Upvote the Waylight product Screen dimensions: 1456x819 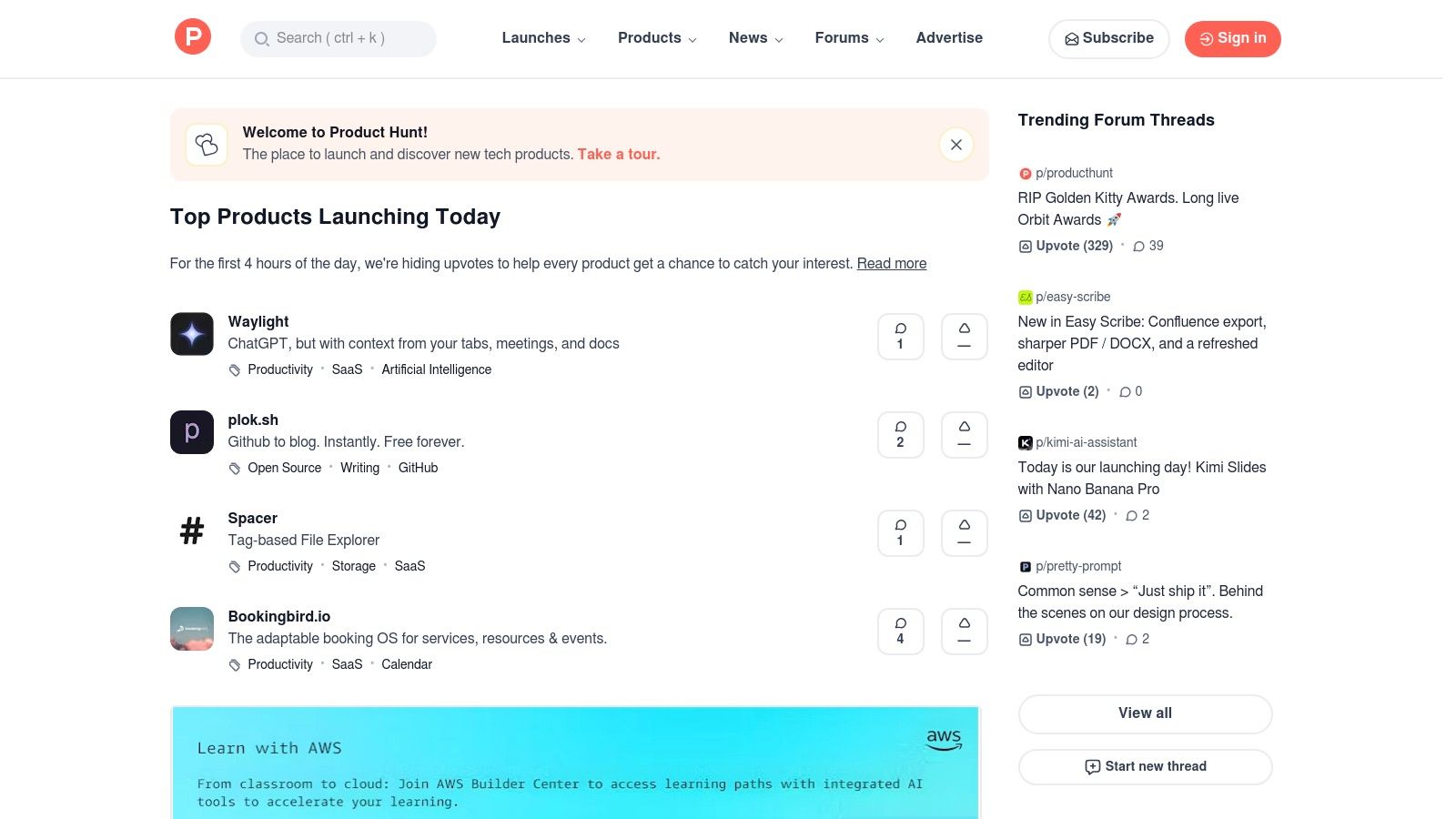[965, 337]
